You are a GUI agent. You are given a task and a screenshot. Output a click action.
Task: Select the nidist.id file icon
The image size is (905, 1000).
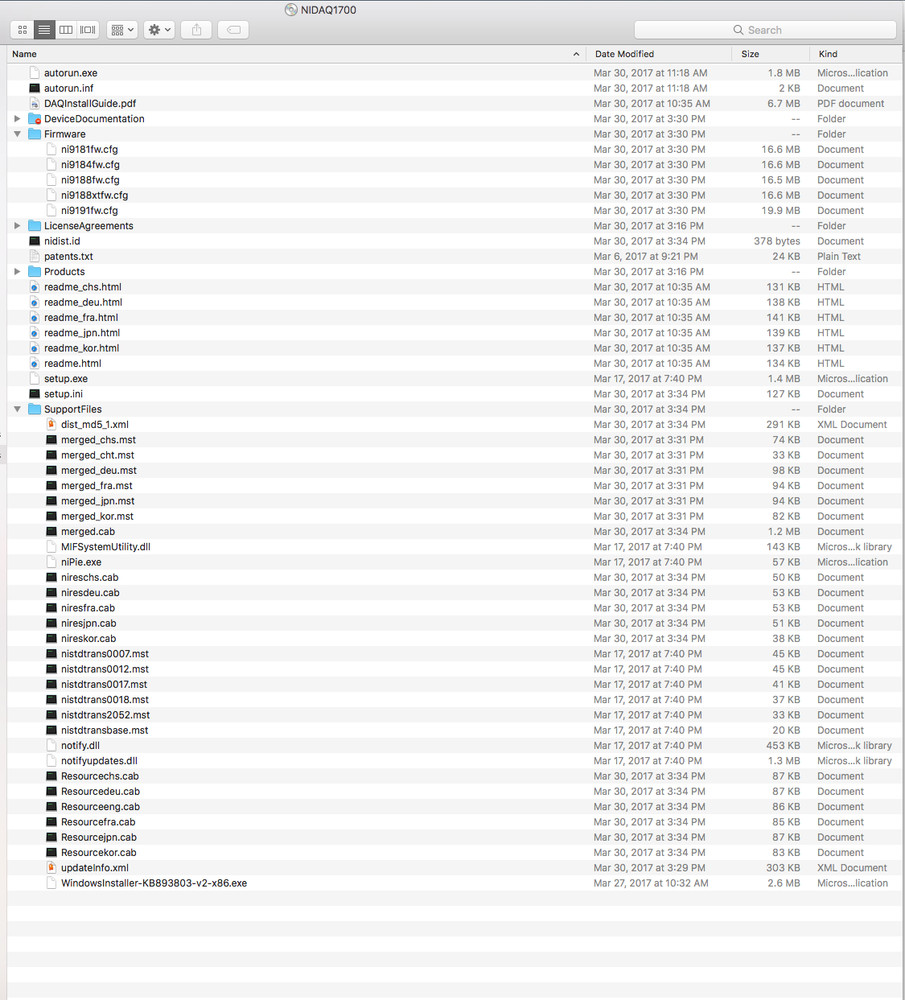(x=34, y=241)
